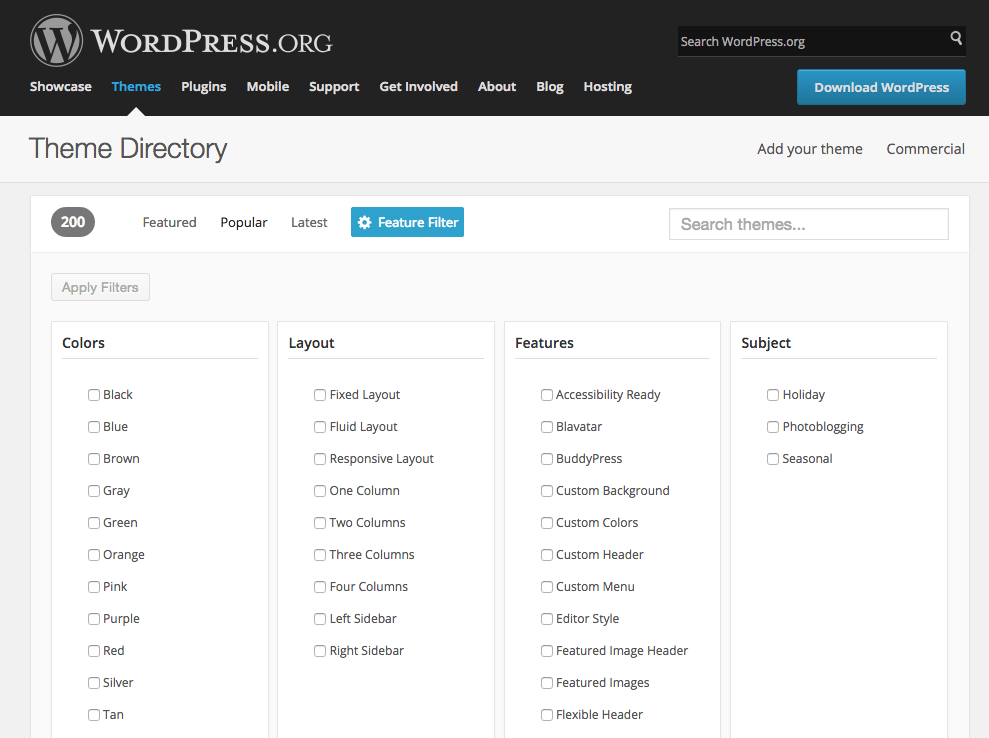Select the Right Sidebar checkbox
Screen dimensions: 989x738
pos(320,651)
